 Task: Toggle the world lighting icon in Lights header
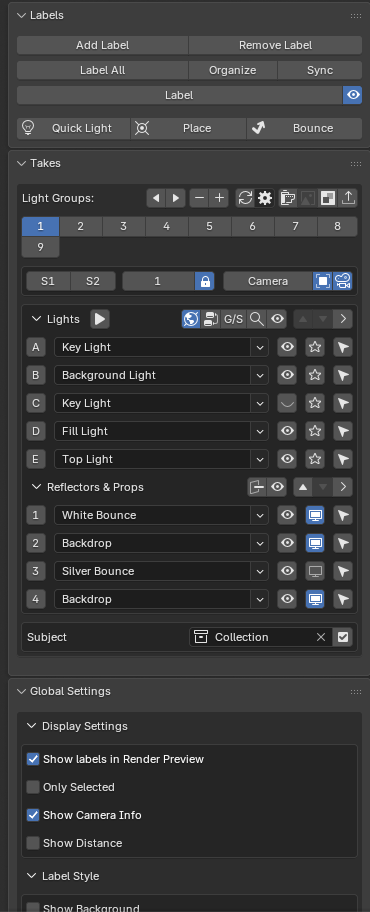click(x=191, y=319)
